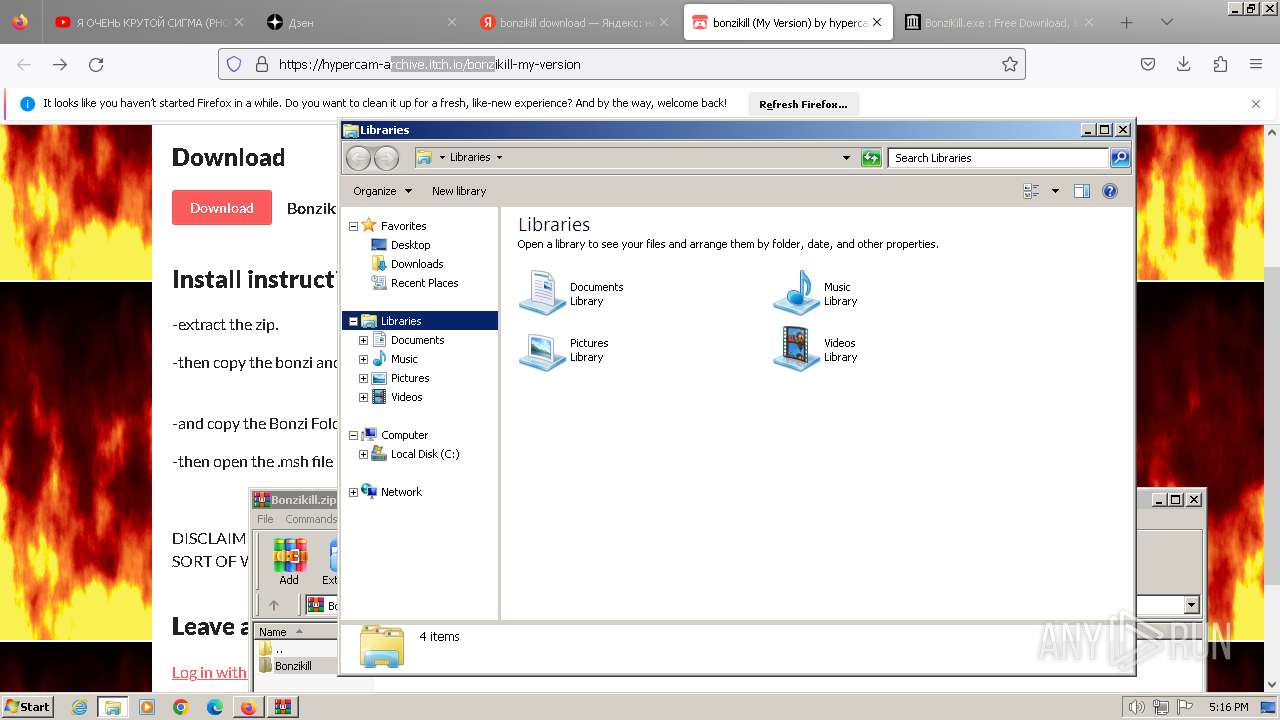This screenshot has height=720, width=1280.
Task: Expand Pictures node in navigation tree
Action: click(364, 378)
